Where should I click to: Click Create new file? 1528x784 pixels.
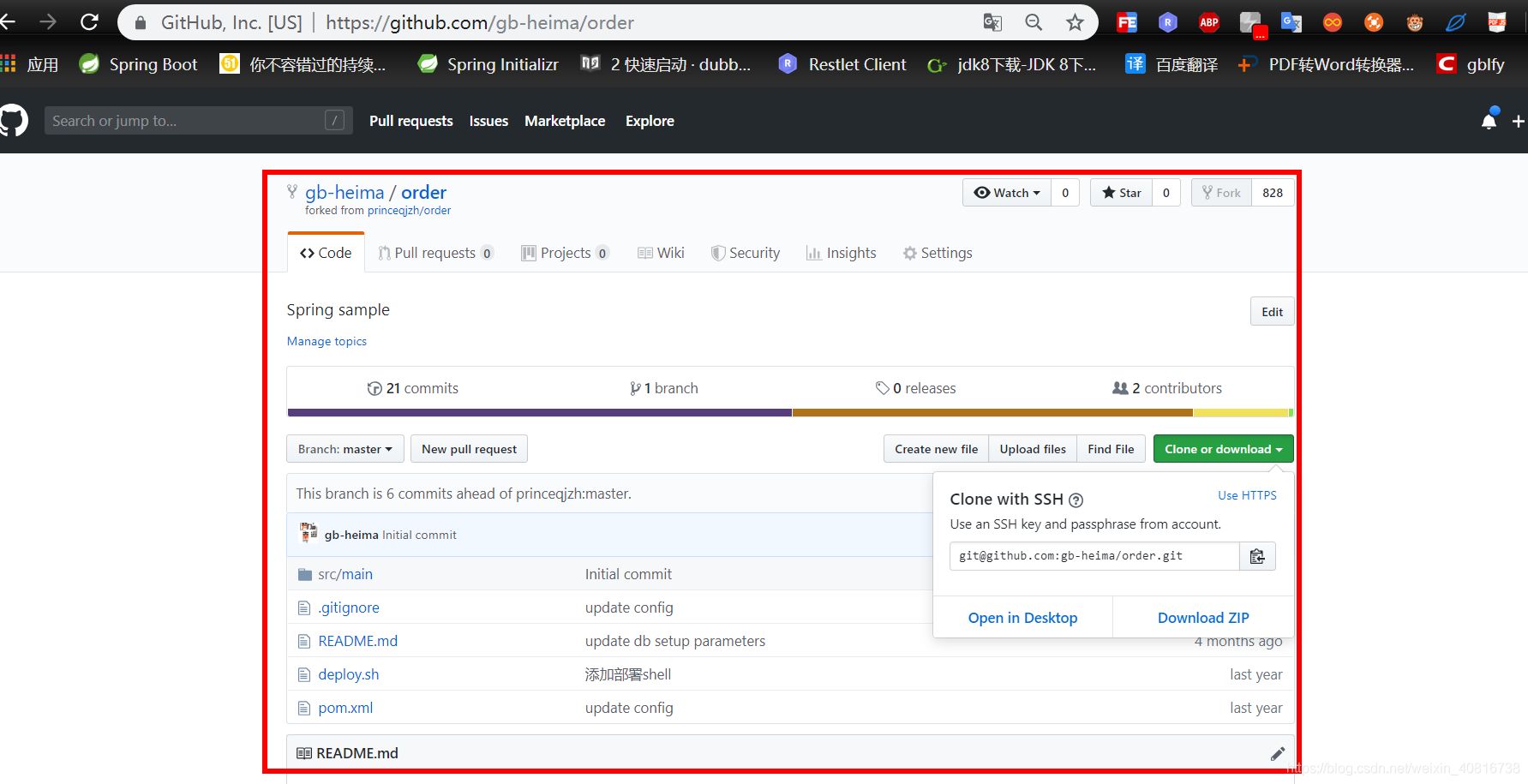click(936, 449)
